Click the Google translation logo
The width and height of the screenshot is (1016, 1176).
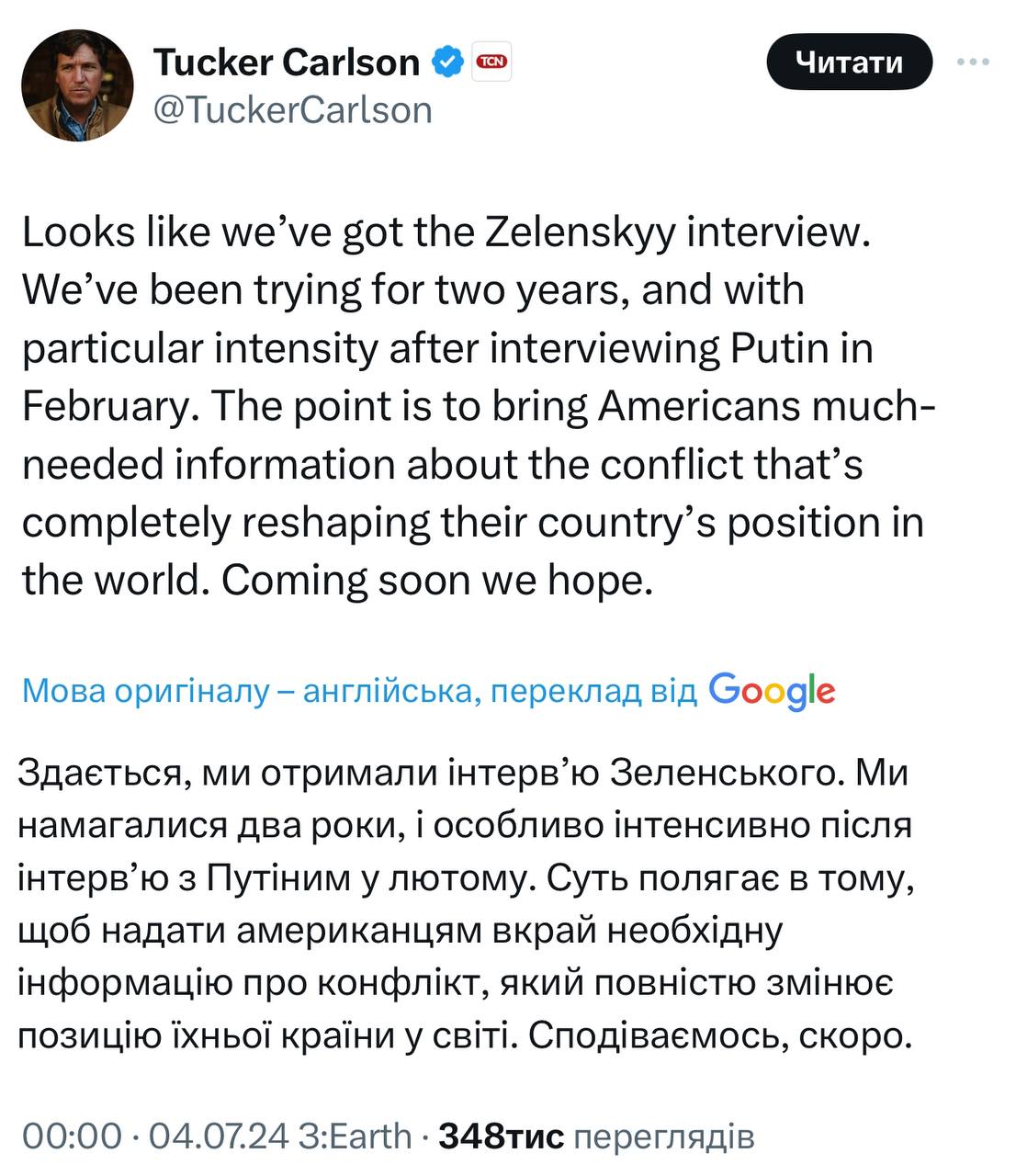coord(772,690)
